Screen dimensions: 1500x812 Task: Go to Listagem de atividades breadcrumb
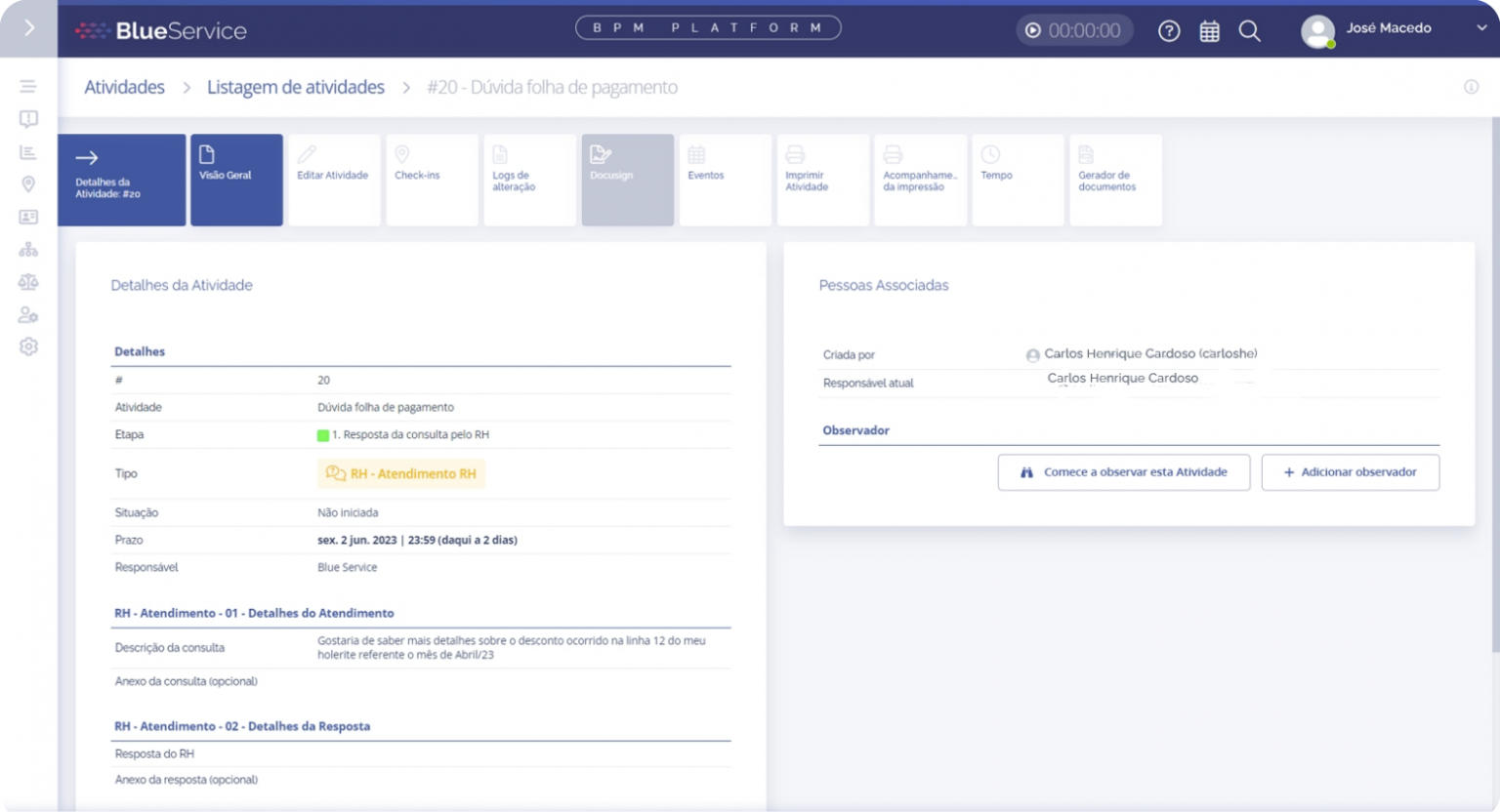pyautogui.click(x=296, y=87)
